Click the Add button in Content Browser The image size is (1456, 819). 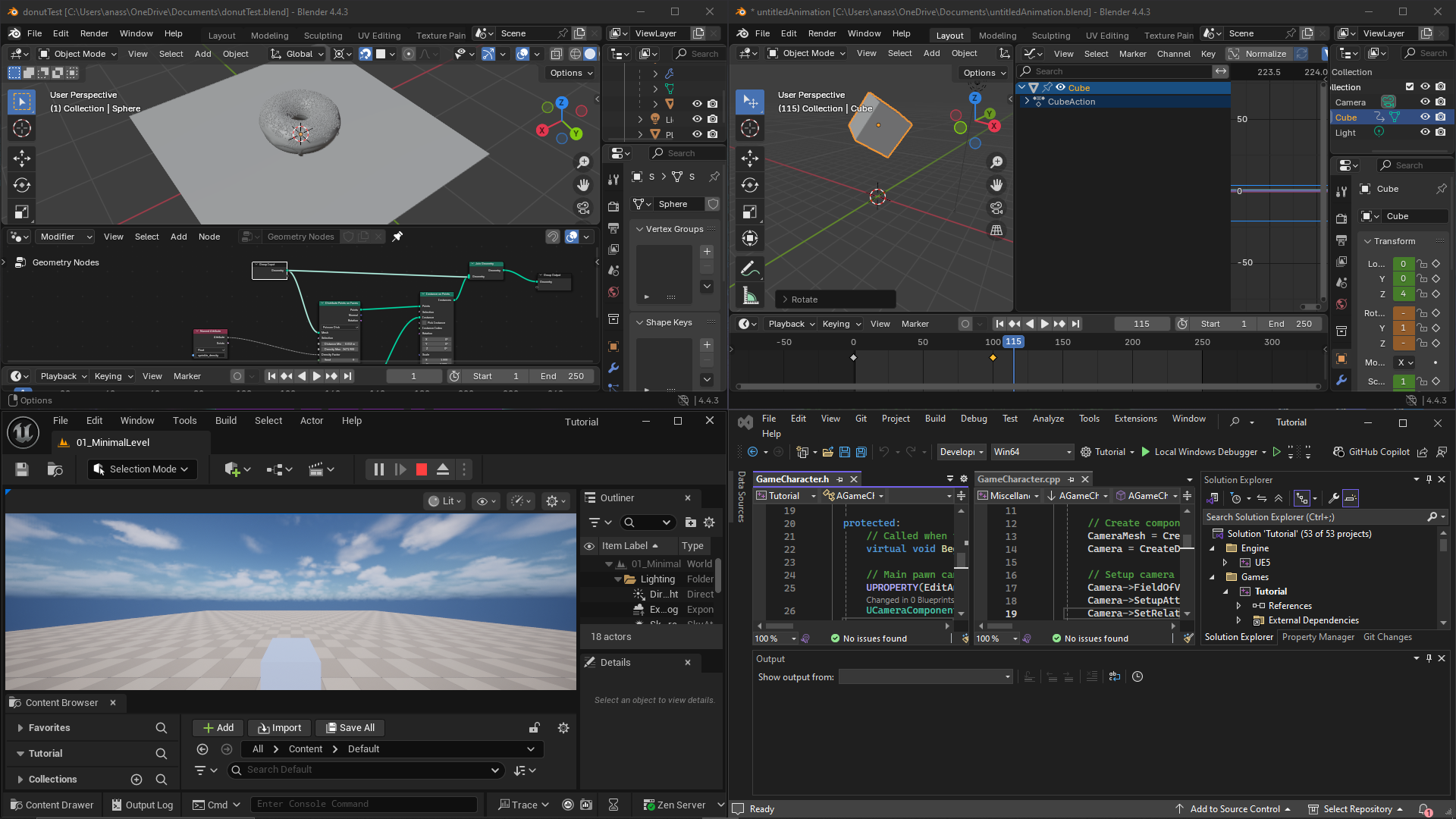point(218,728)
